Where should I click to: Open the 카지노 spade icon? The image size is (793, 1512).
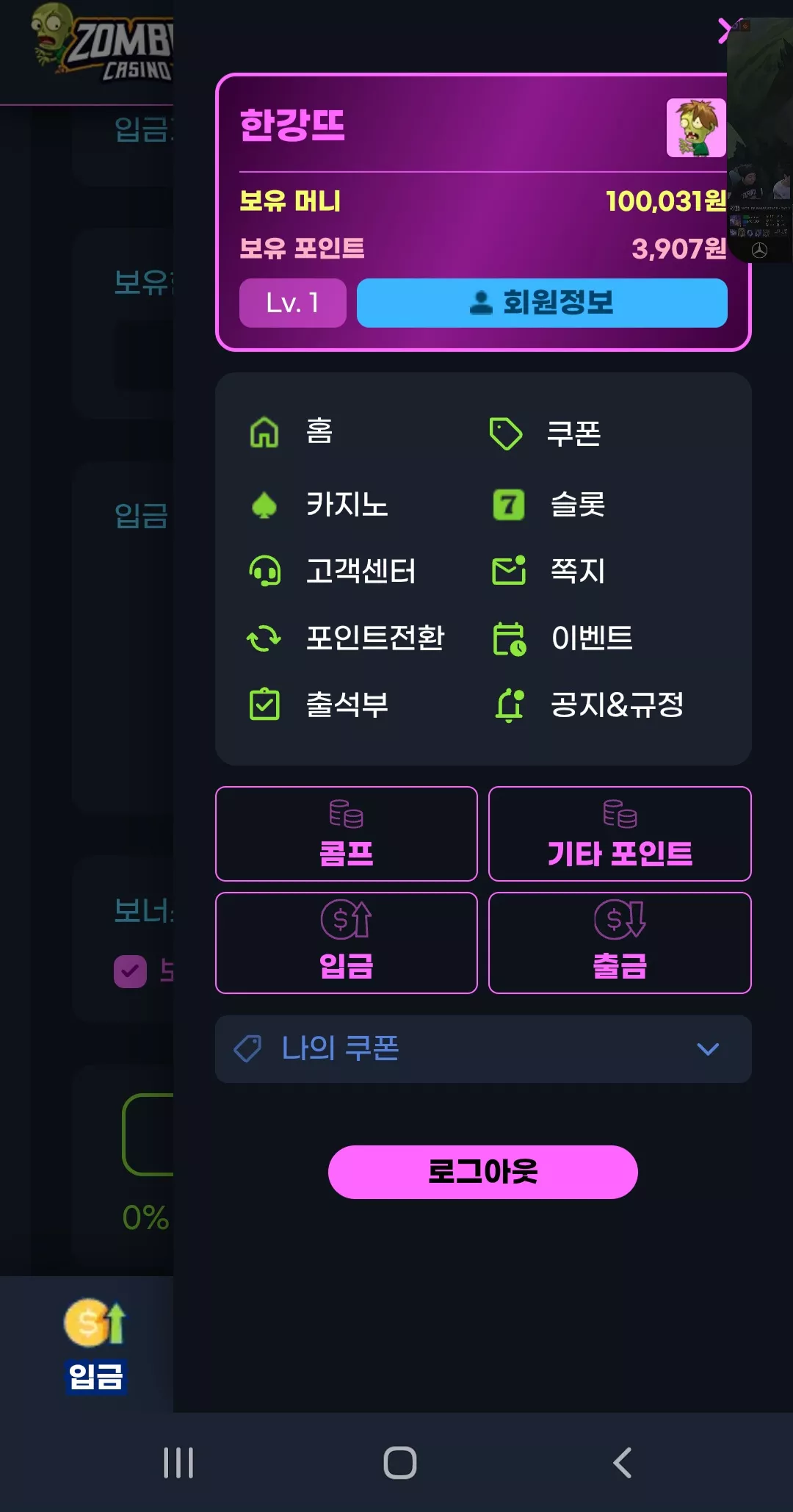click(264, 505)
